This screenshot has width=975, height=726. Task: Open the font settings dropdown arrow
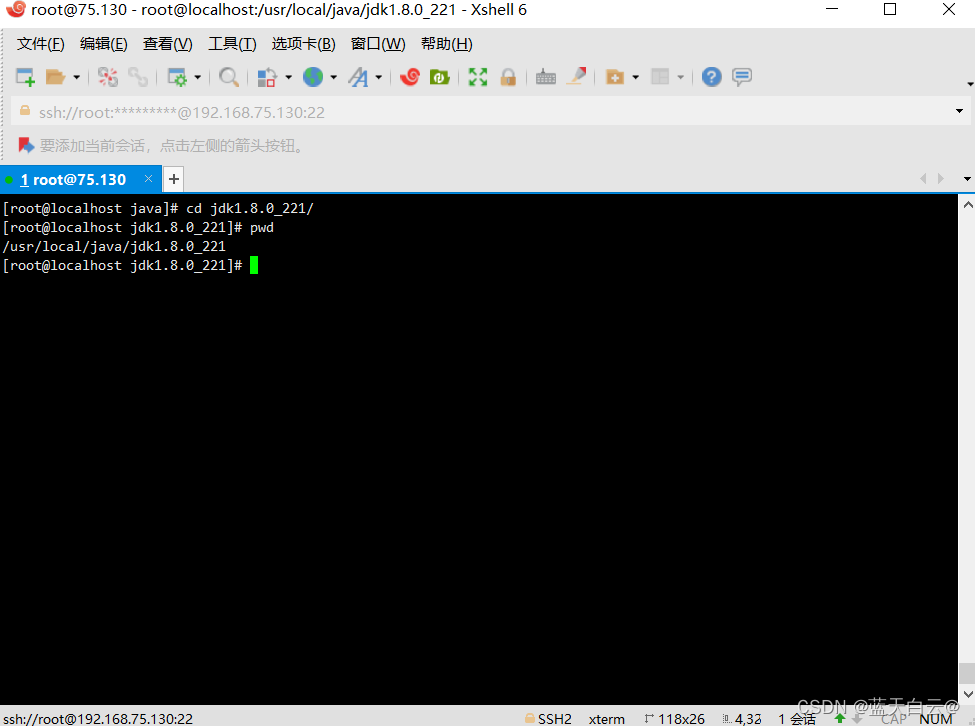tap(379, 76)
